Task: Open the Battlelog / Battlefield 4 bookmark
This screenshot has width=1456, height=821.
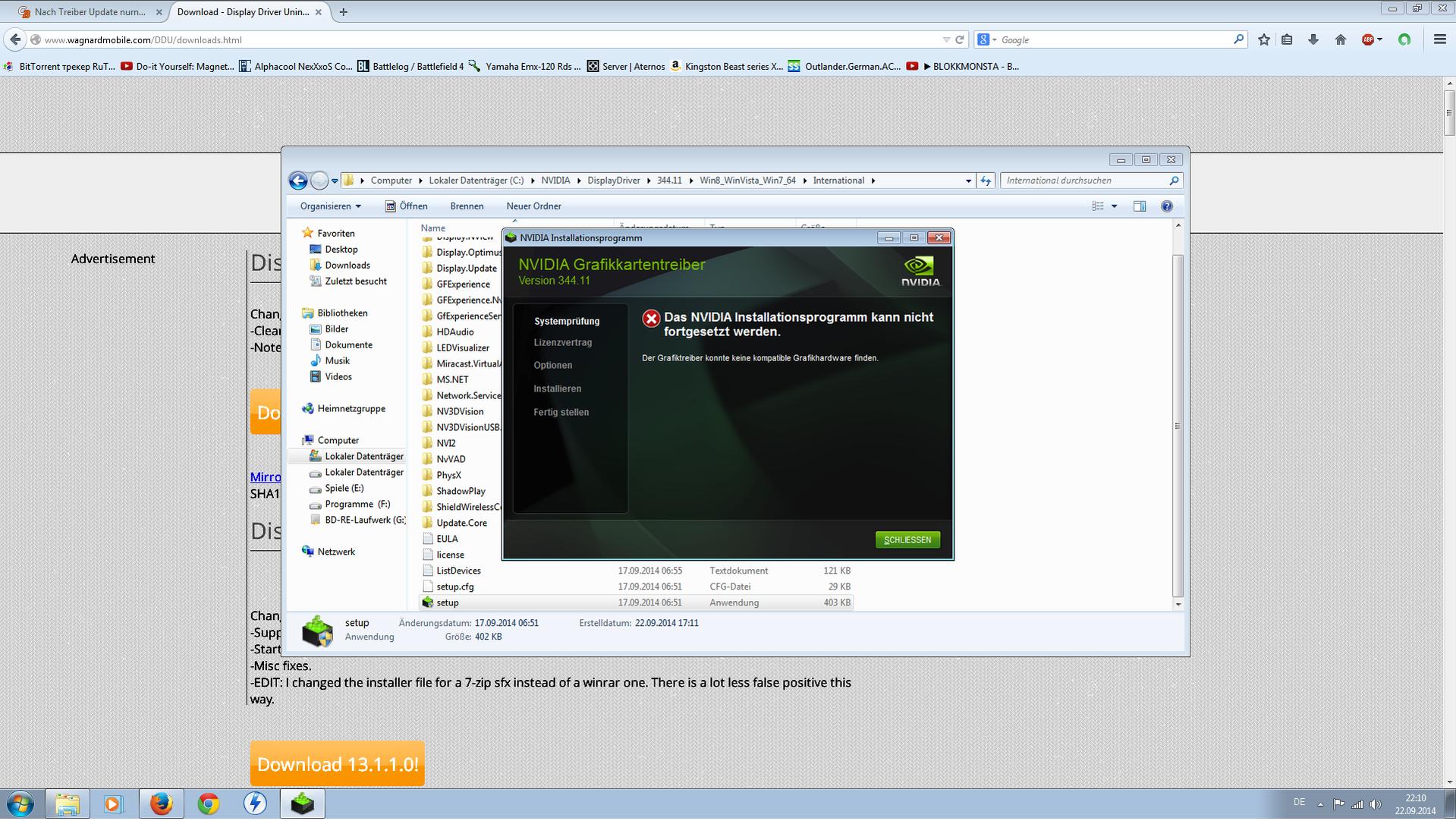Action: [x=410, y=67]
